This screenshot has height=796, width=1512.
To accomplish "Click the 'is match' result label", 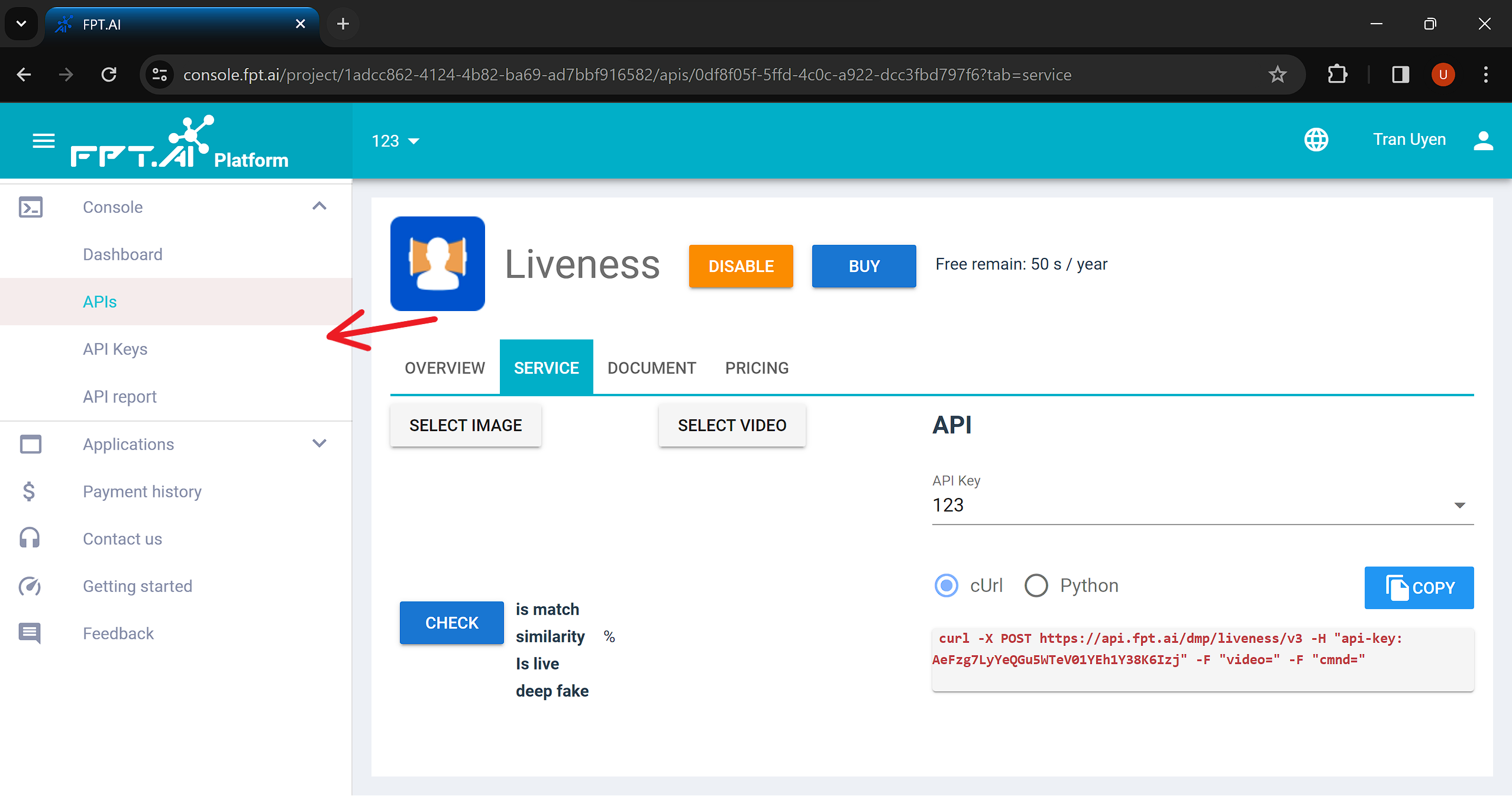I will pyautogui.click(x=547, y=609).
